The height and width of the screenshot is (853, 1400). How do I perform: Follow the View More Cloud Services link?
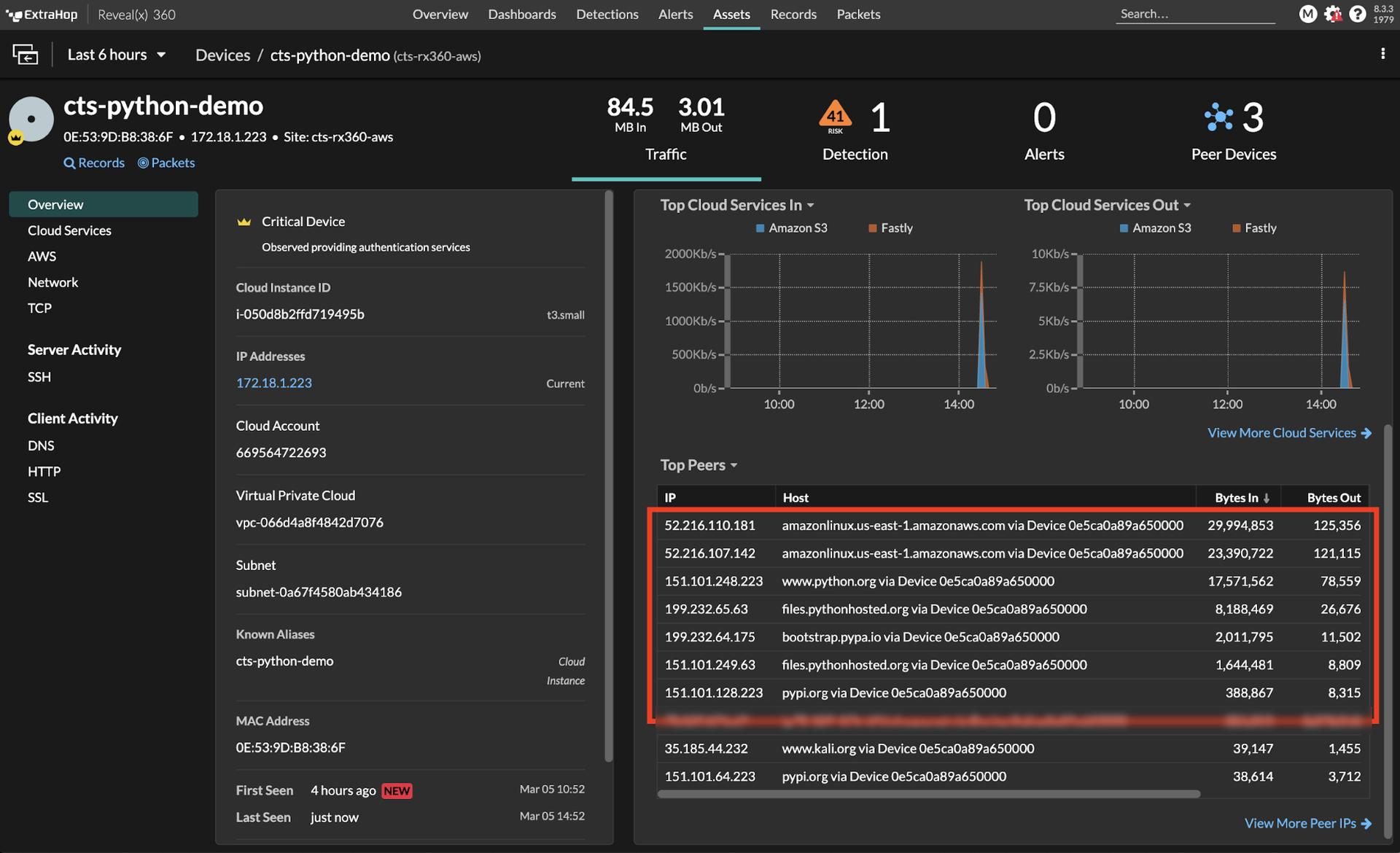(1288, 433)
